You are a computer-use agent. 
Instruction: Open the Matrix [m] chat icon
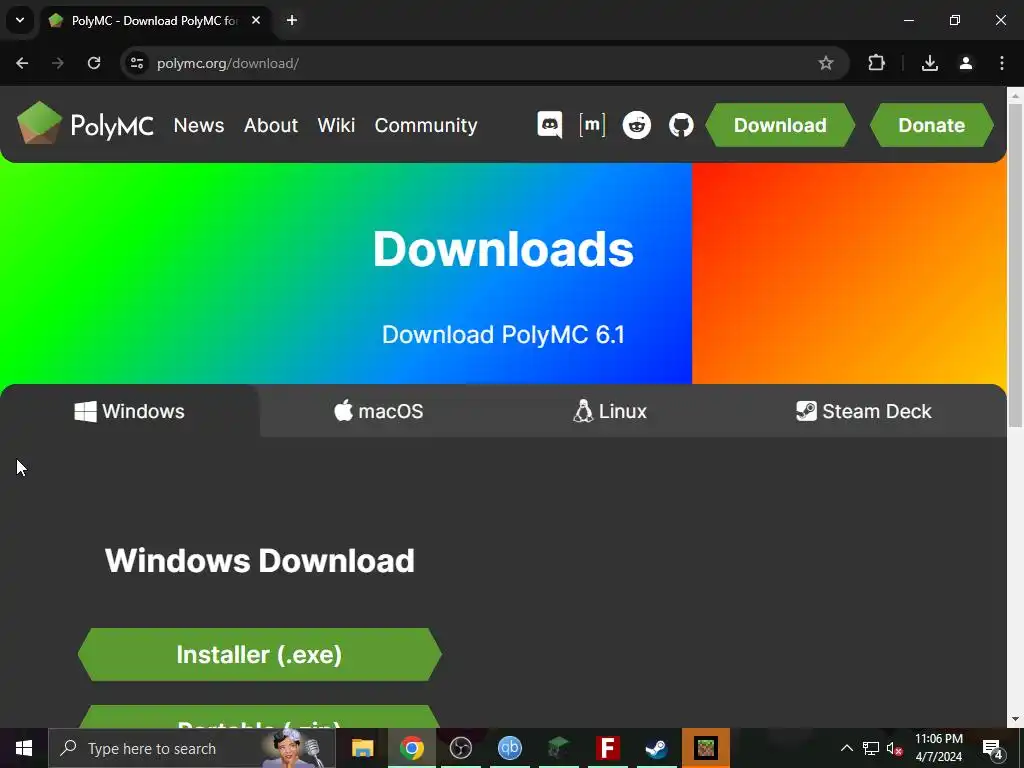click(592, 124)
